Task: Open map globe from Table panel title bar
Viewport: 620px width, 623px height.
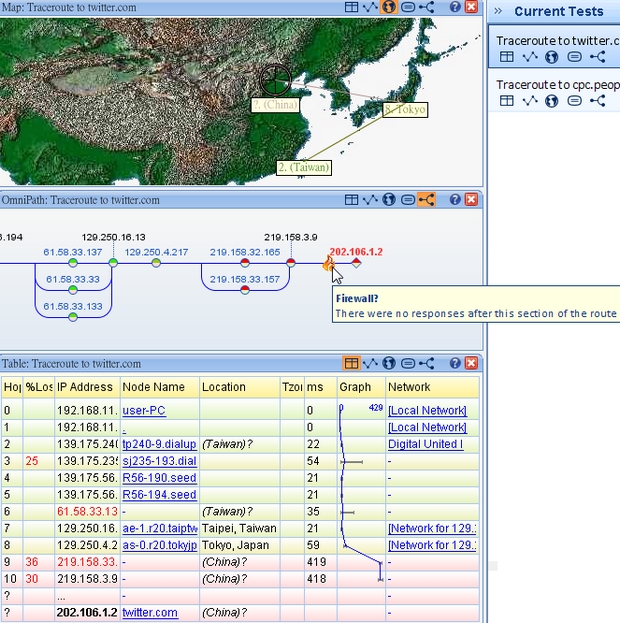Action: point(389,363)
